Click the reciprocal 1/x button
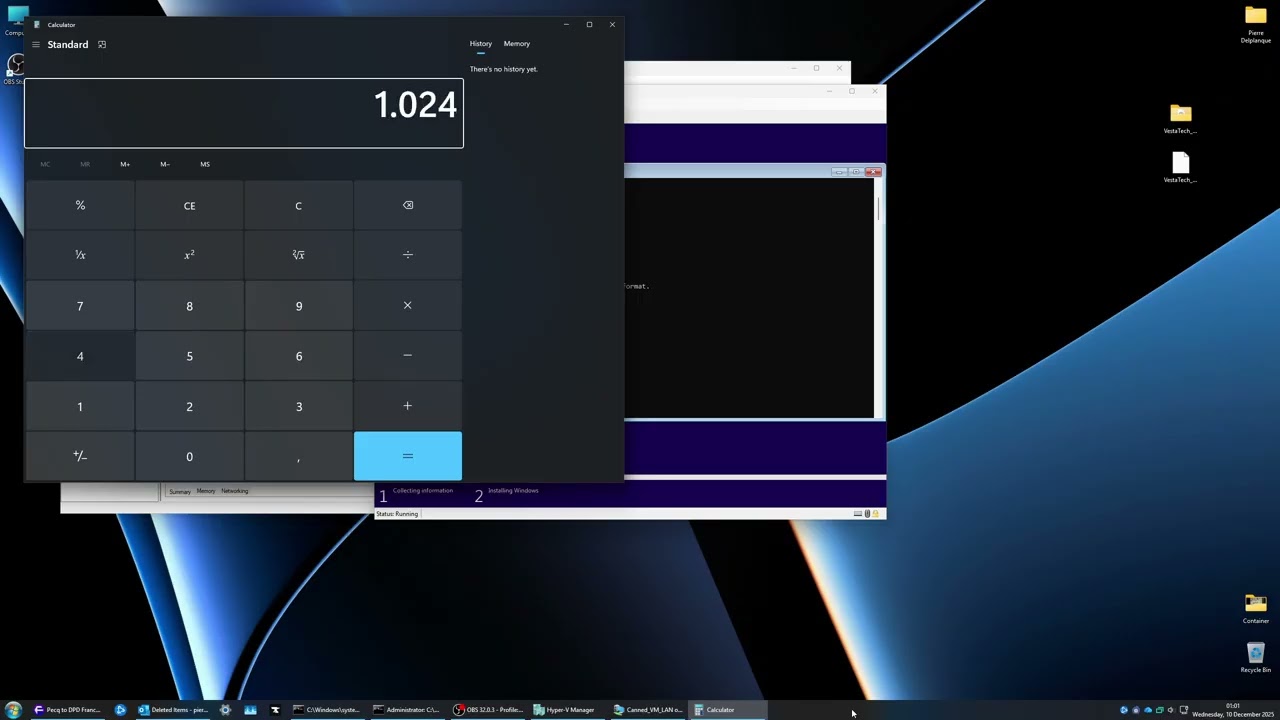 [80, 255]
